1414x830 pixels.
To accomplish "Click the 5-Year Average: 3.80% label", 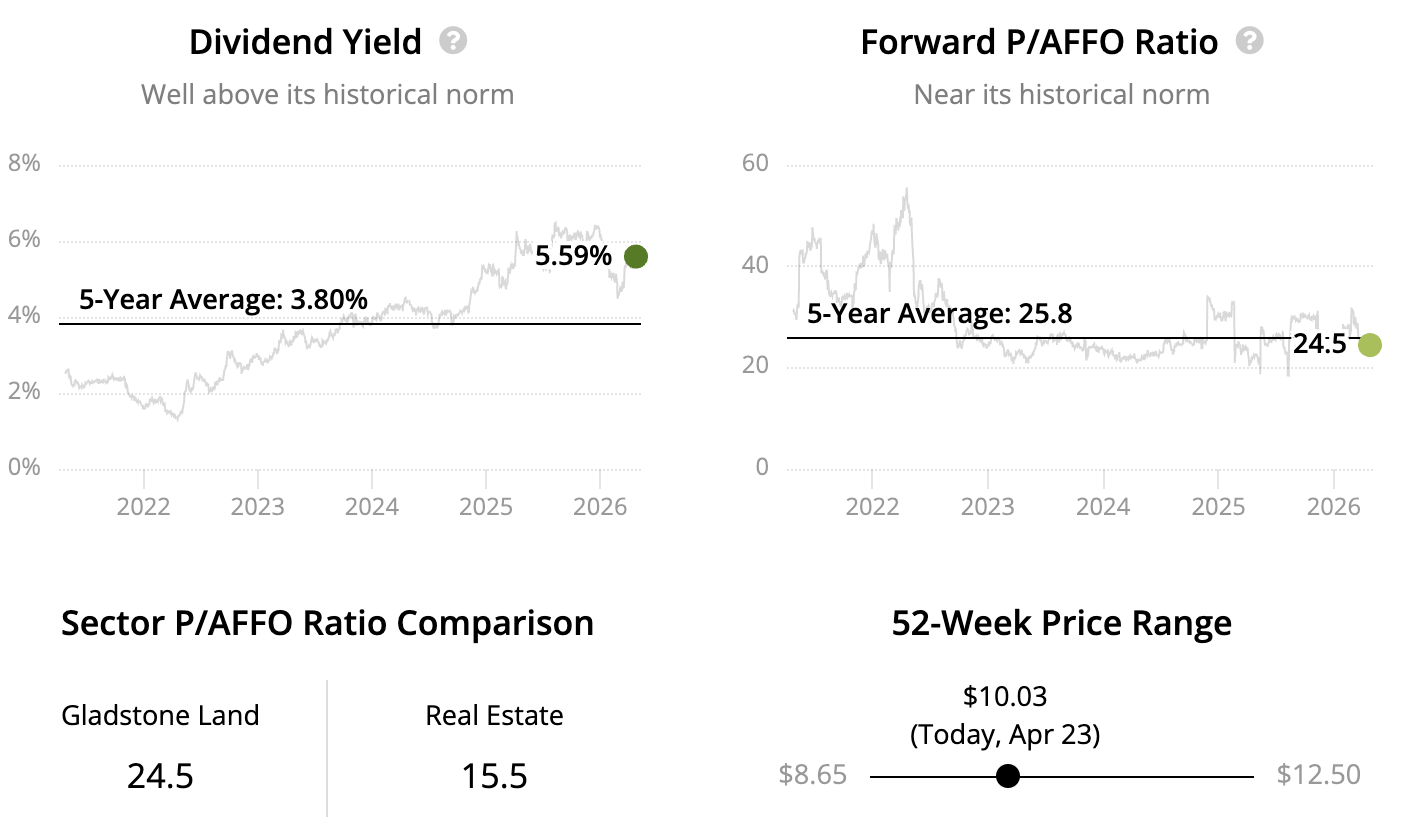I will click(x=223, y=299).
